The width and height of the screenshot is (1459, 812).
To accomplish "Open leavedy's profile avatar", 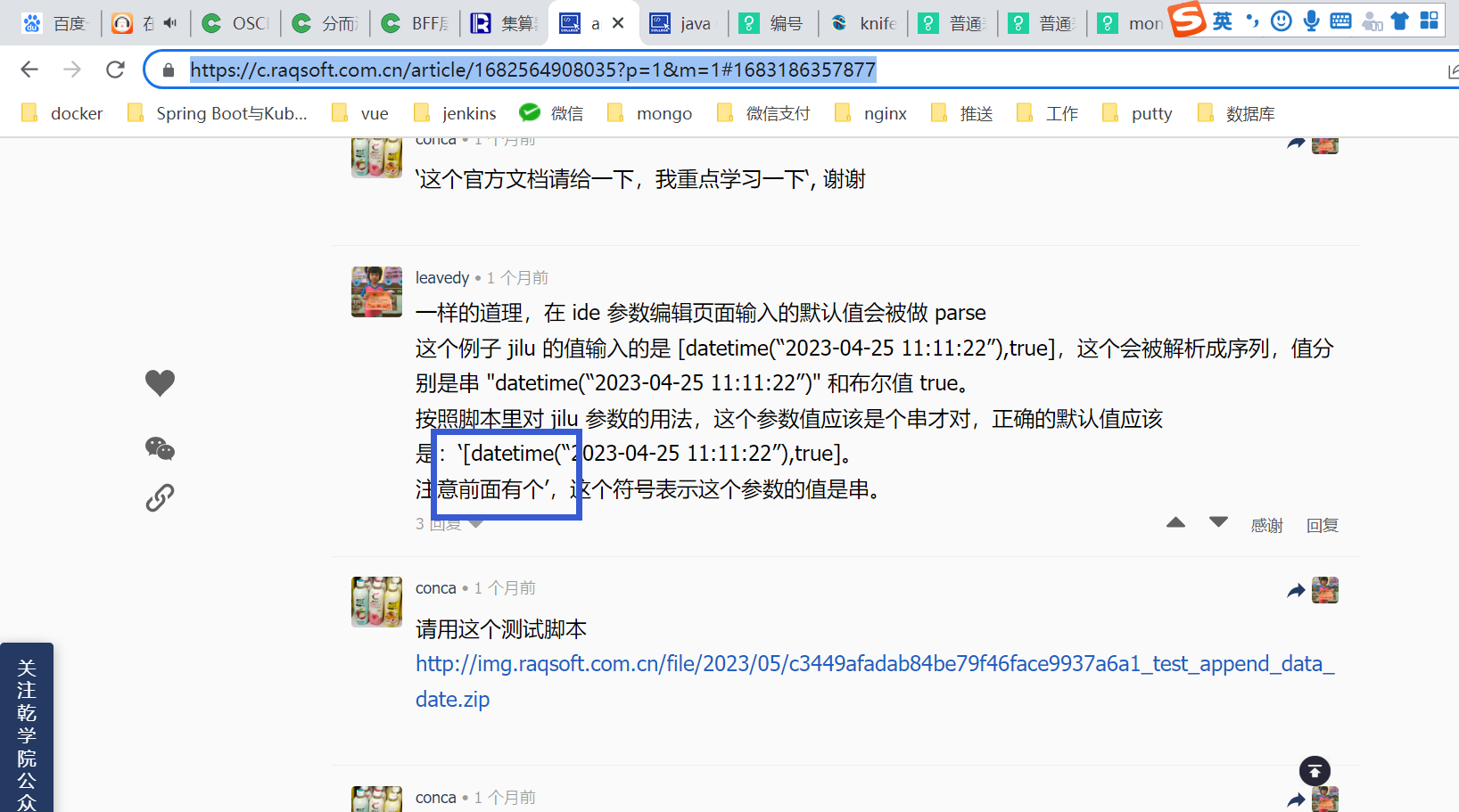I will (x=377, y=291).
